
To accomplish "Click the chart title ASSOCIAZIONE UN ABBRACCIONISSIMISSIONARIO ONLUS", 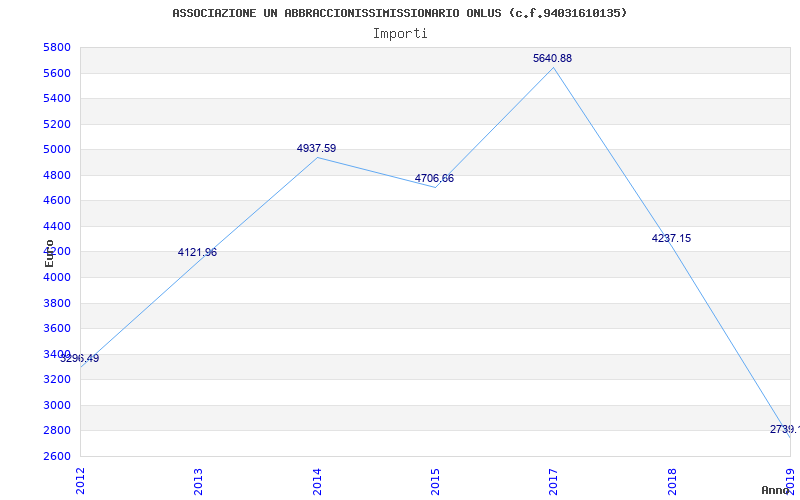I will coord(399,13).
